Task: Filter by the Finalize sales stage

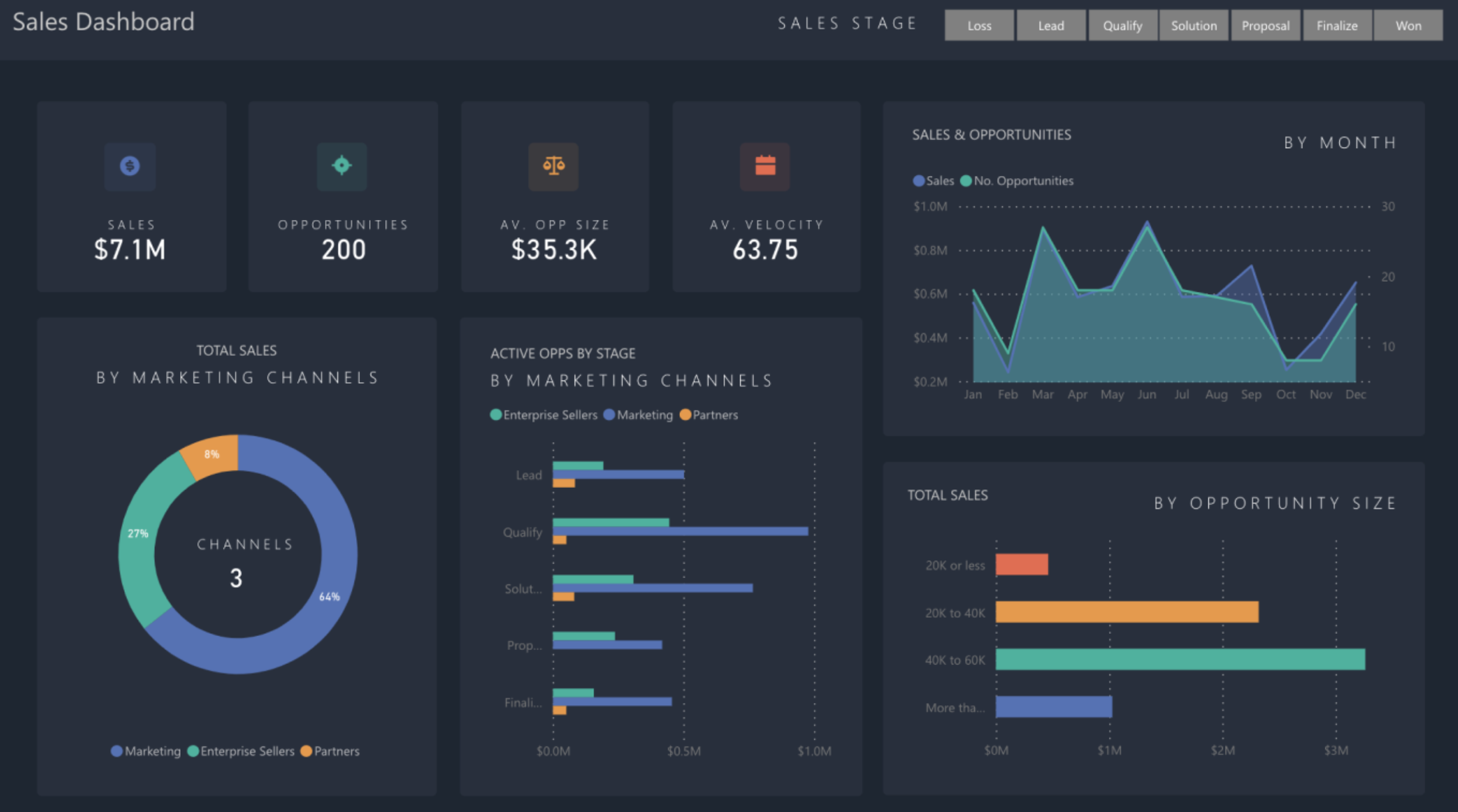Action: click(x=1337, y=26)
